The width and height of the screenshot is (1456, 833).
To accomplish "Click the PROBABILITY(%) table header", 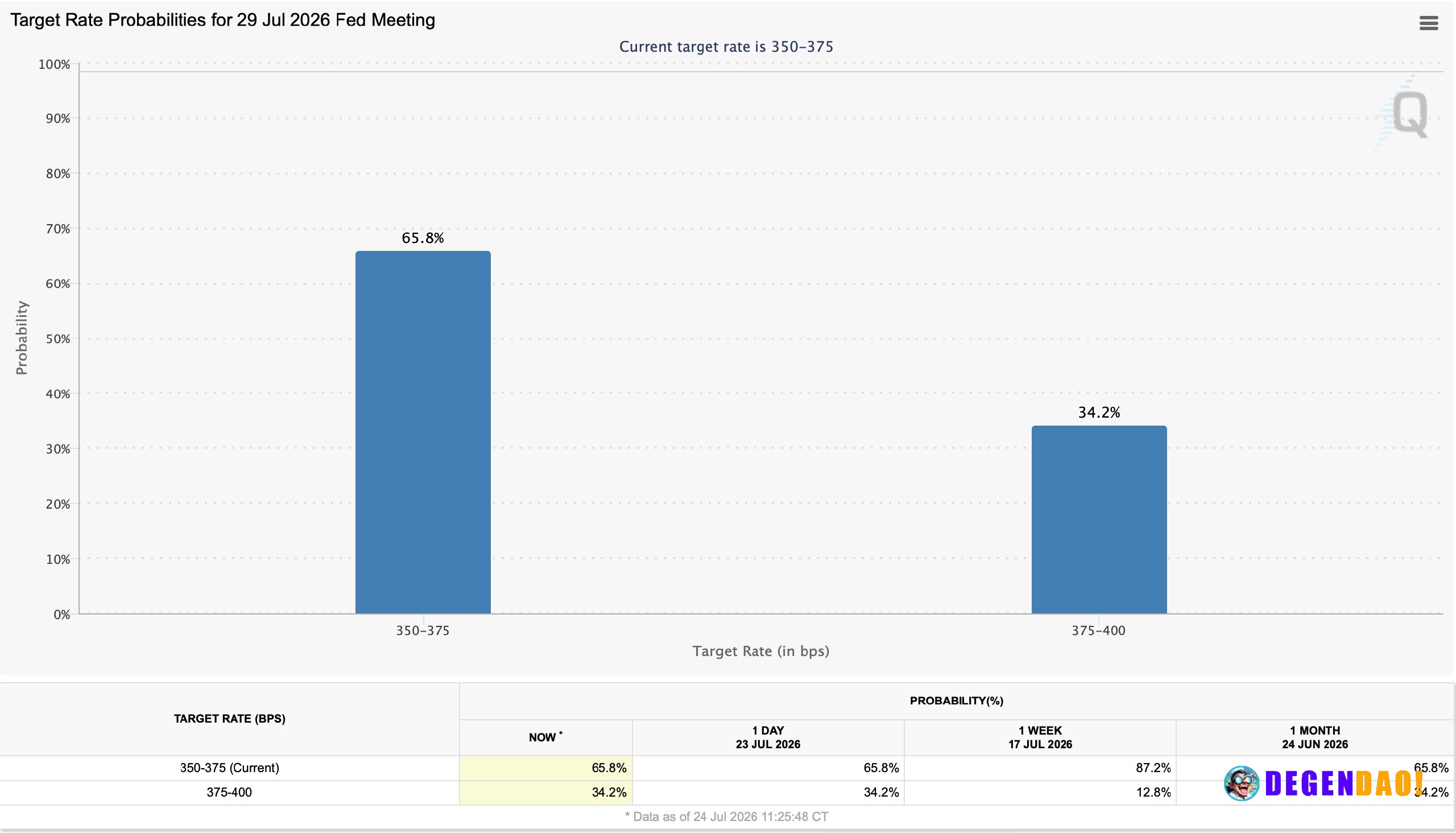I will [x=956, y=701].
